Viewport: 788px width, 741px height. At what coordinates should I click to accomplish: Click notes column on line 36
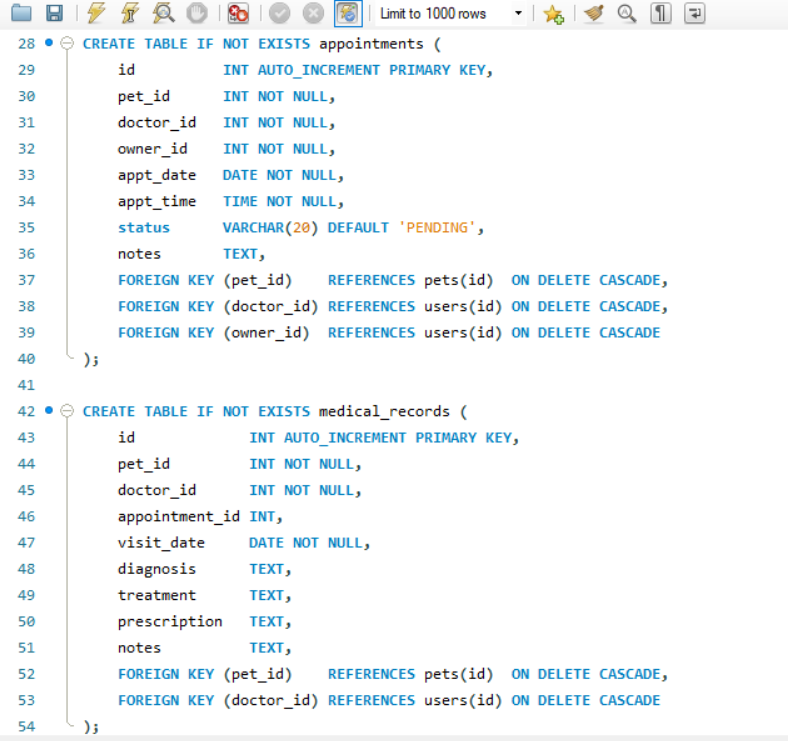(139, 254)
